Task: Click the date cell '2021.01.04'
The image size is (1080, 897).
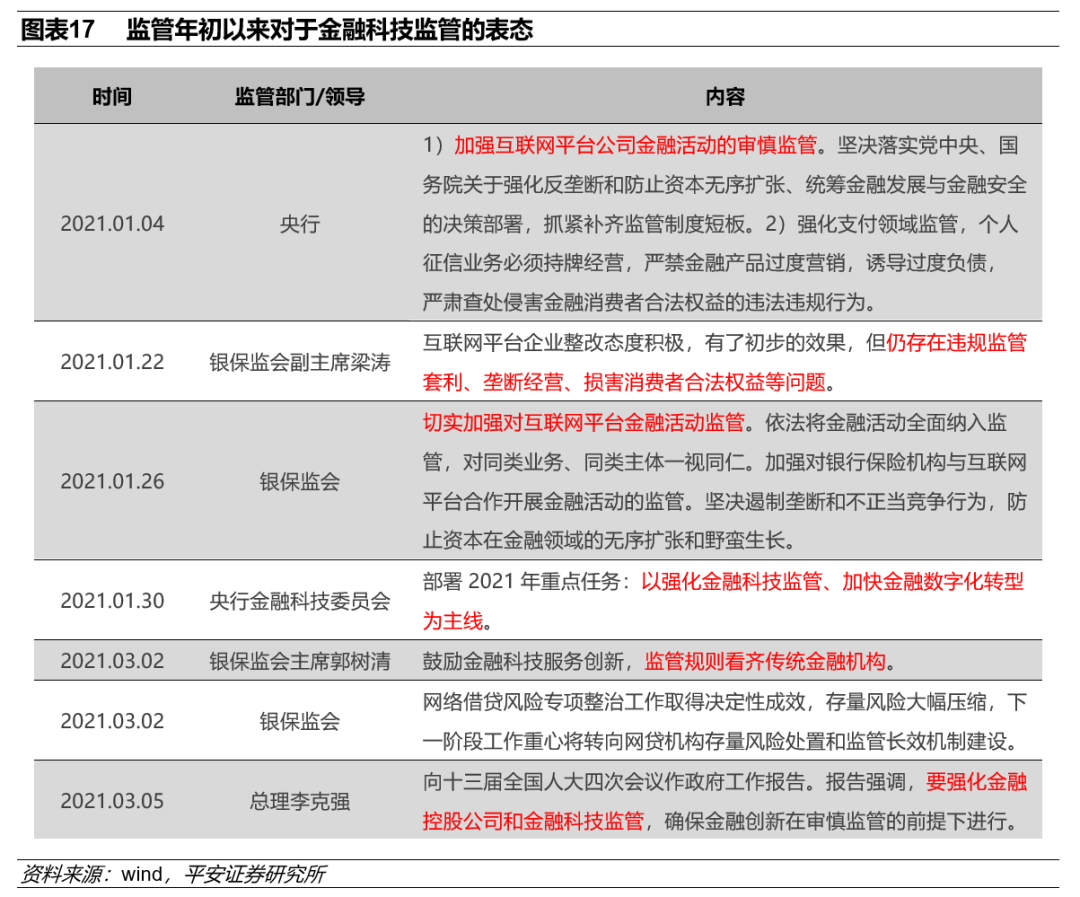Action: [x=112, y=224]
